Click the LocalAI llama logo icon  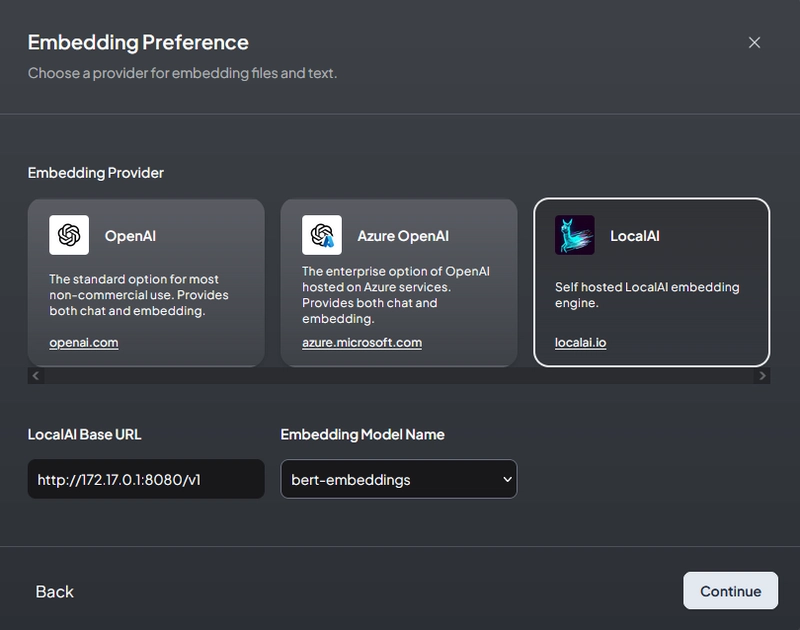coord(574,235)
